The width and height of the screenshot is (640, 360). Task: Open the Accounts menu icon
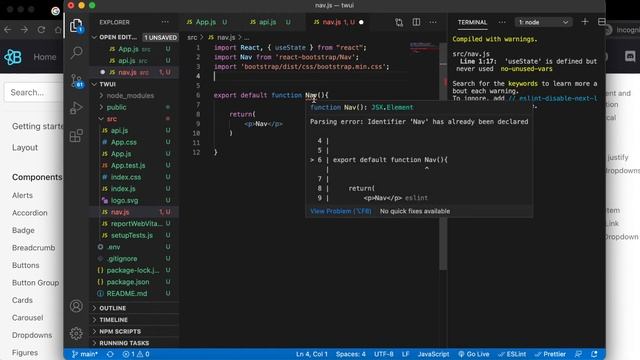pos(76,306)
